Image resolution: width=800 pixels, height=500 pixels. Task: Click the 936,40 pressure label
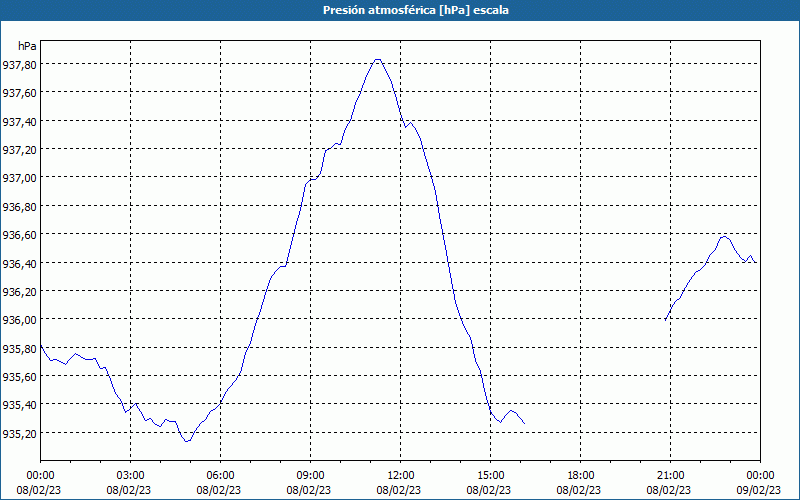click(x=19, y=263)
